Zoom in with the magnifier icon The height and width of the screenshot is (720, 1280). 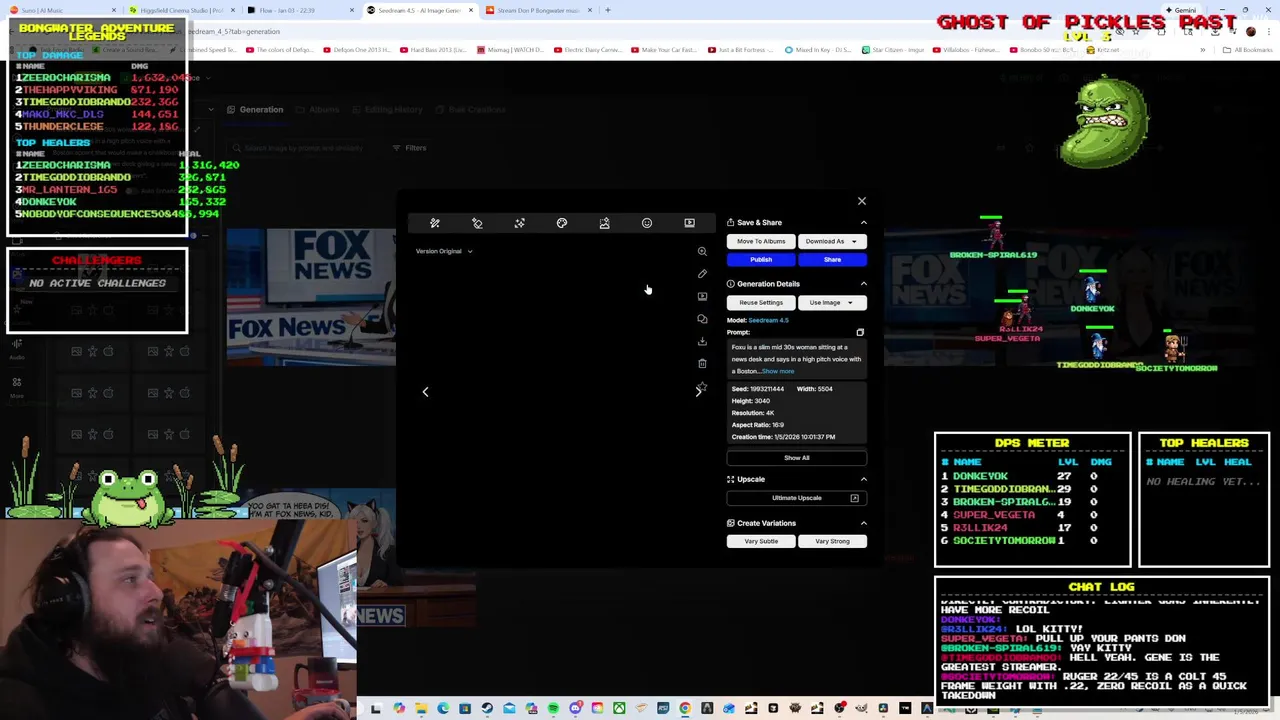click(702, 251)
